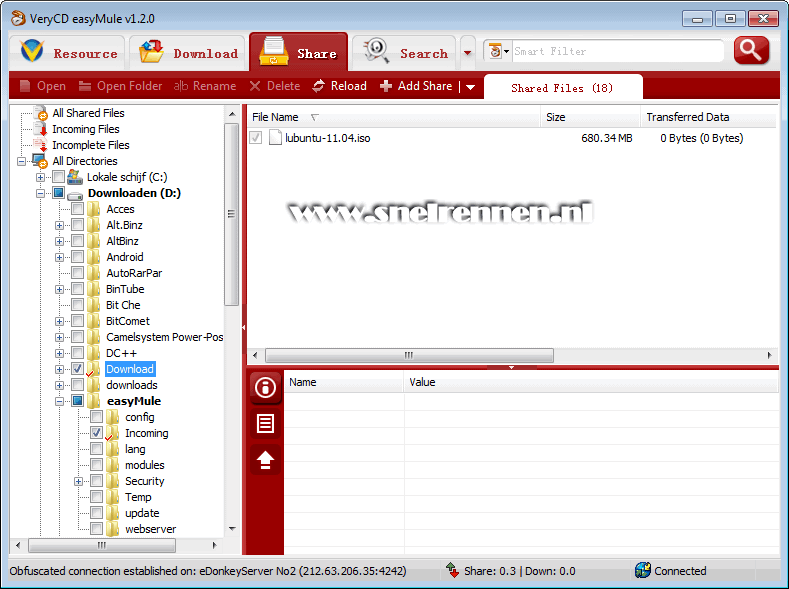
Task: Check the Acces folder checkbox
Action: [x=77, y=209]
